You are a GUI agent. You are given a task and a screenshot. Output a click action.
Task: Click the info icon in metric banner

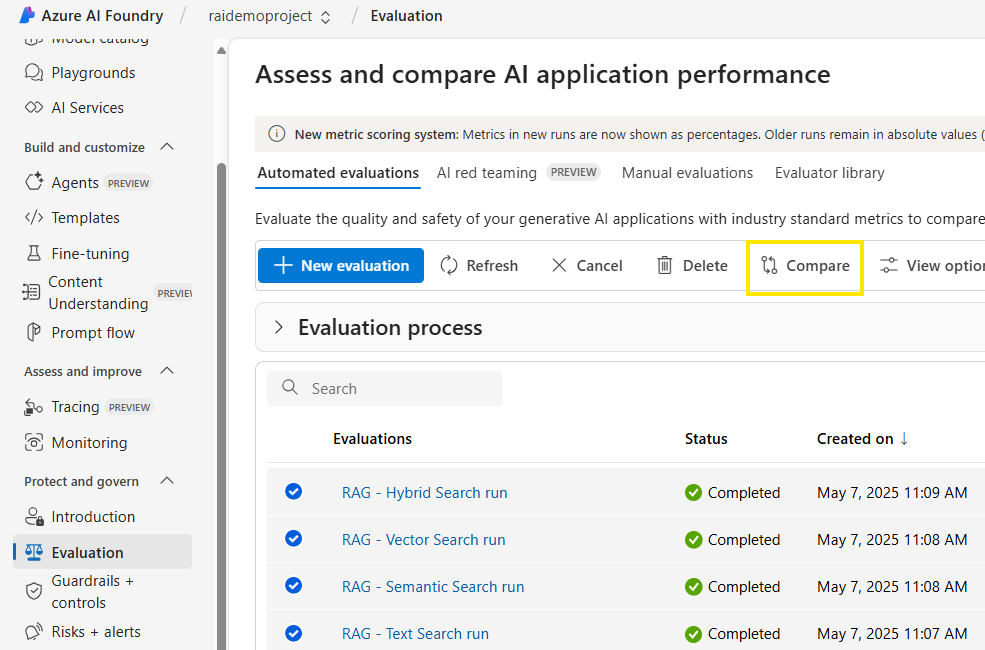point(277,134)
